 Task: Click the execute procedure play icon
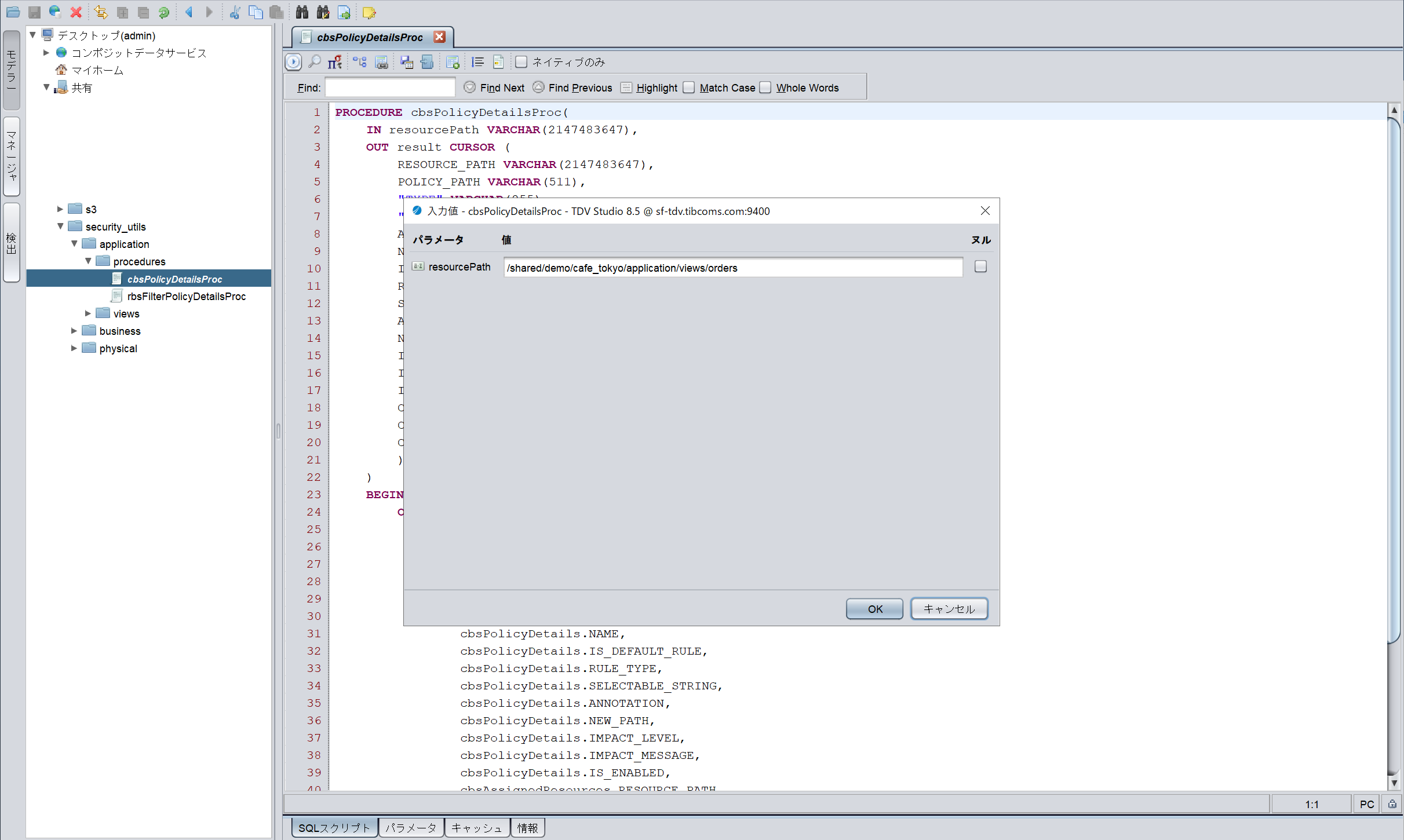[x=294, y=62]
